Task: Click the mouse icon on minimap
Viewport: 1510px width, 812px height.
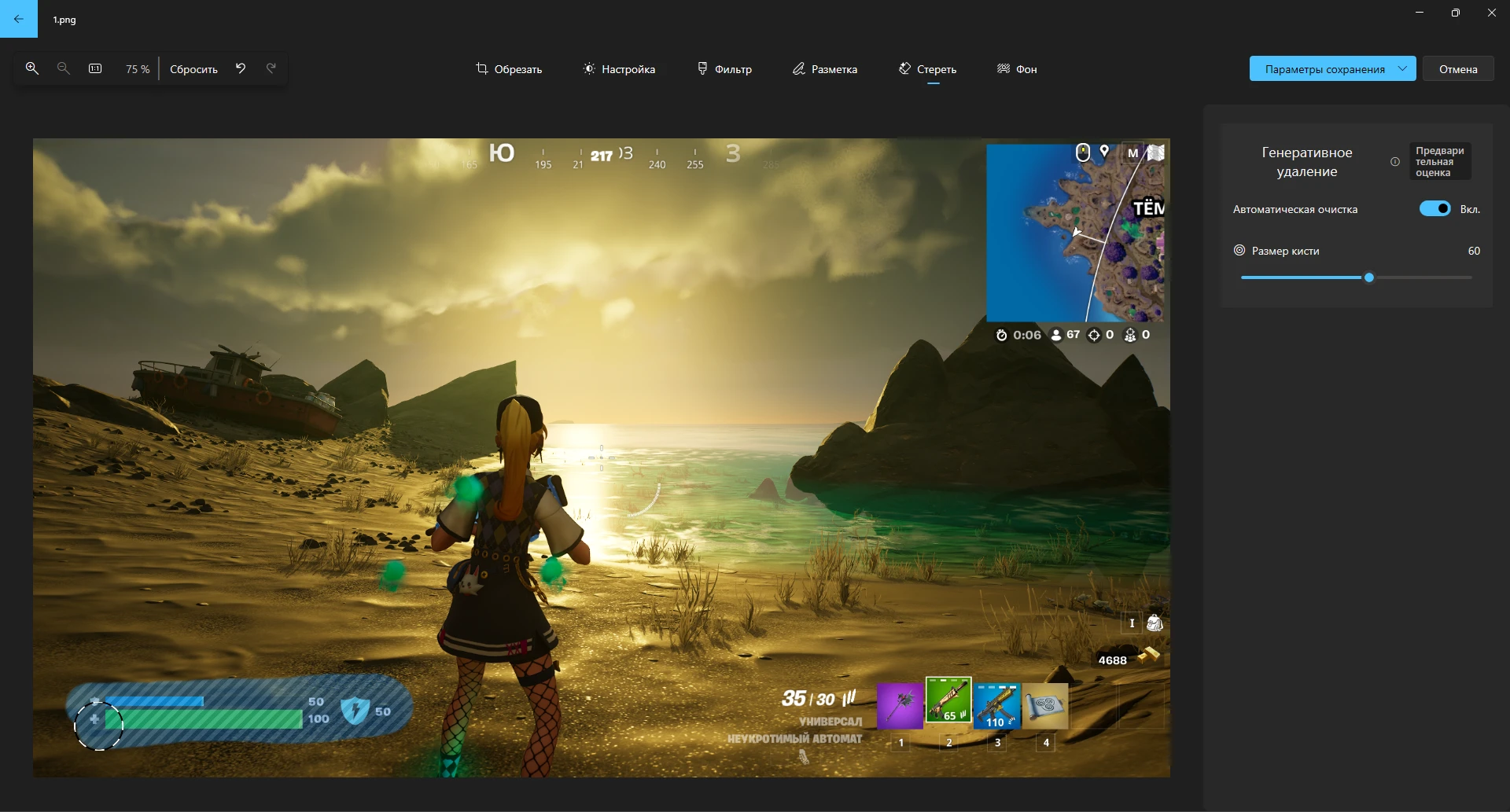Action: 1083,152
